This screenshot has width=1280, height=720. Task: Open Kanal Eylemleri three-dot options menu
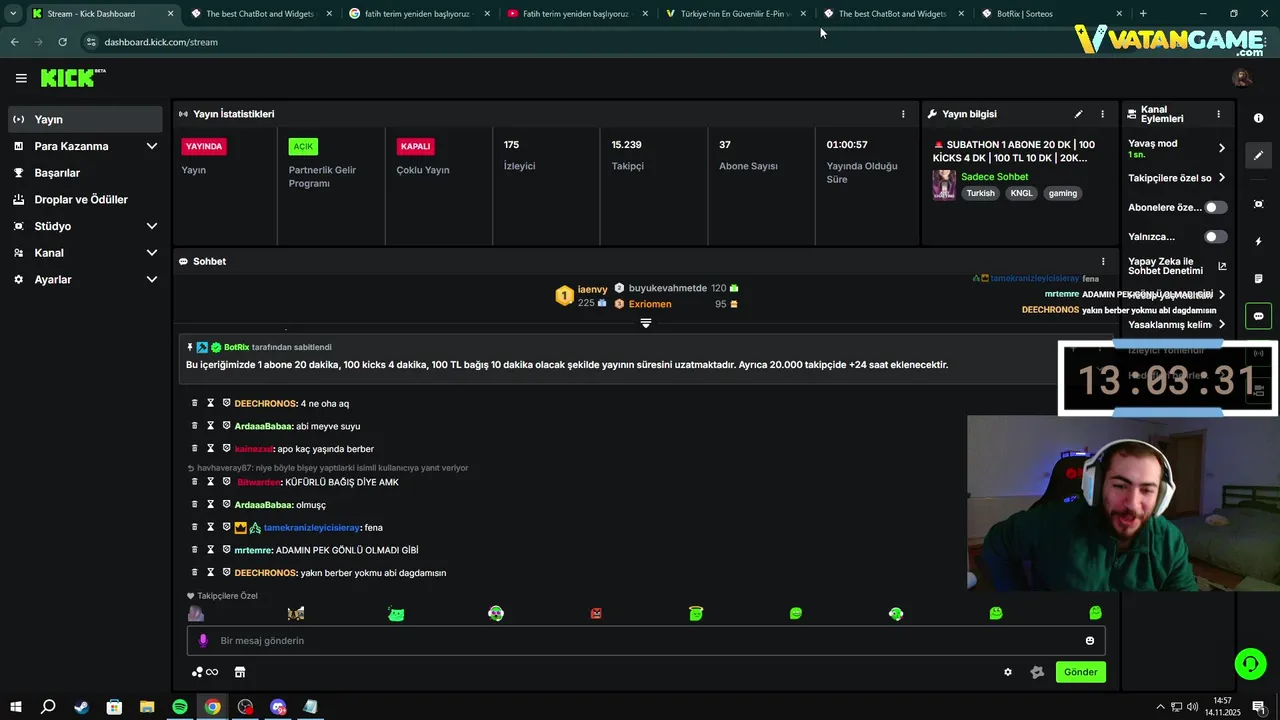1218,114
